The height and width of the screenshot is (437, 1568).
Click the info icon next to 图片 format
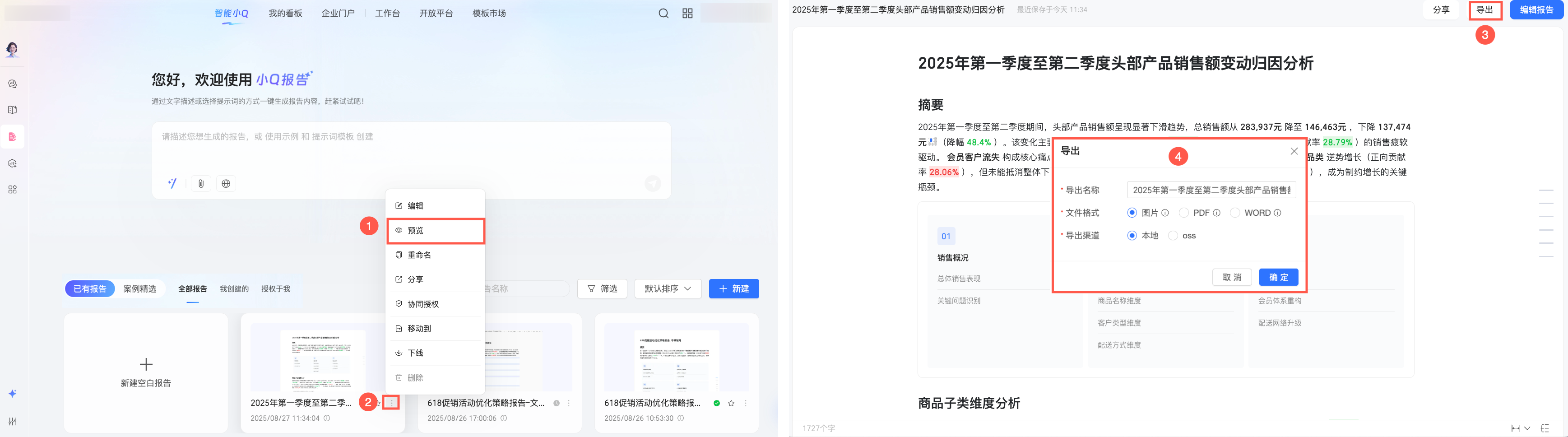[1165, 213]
